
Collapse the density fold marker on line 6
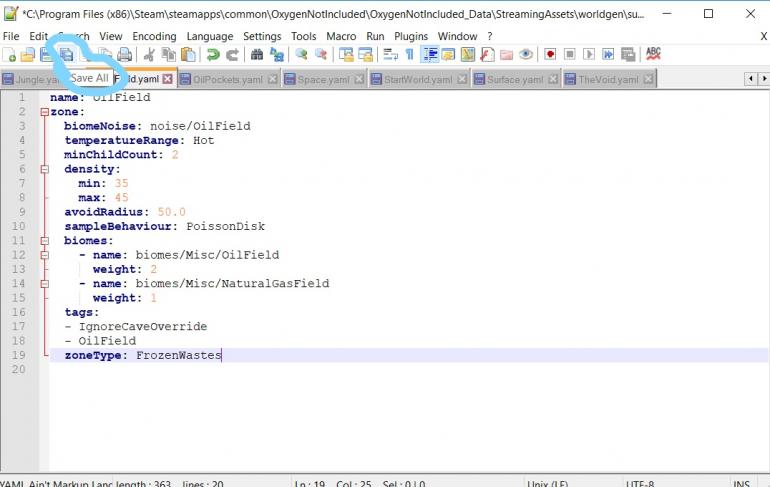tap(43, 170)
